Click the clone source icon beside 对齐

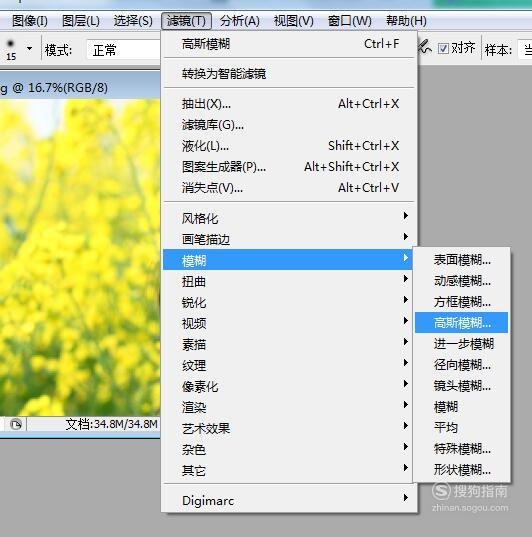point(425,48)
